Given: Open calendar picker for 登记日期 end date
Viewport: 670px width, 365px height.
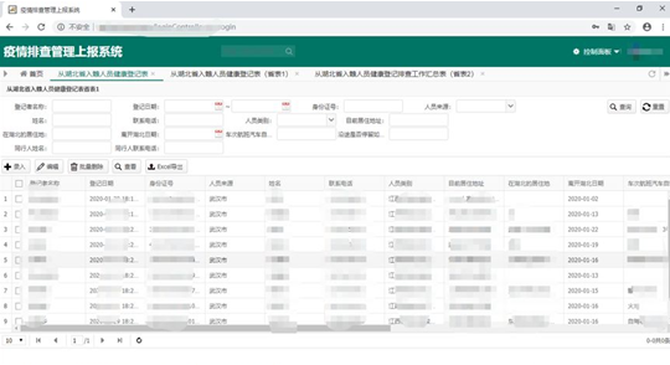Looking at the screenshot, I should click(286, 106).
